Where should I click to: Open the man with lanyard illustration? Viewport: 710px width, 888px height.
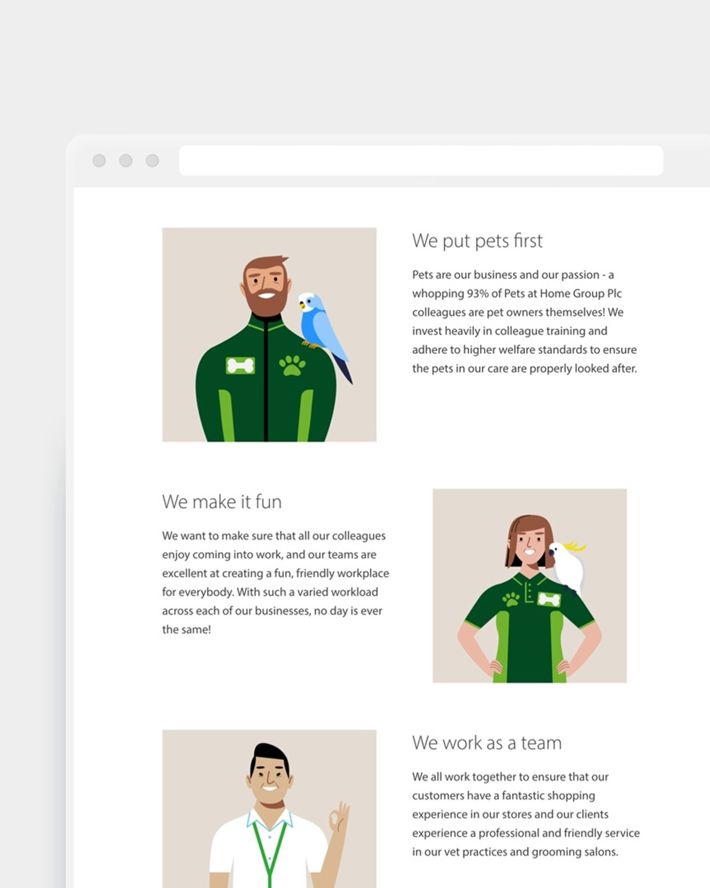pyautogui.click(x=269, y=809)
